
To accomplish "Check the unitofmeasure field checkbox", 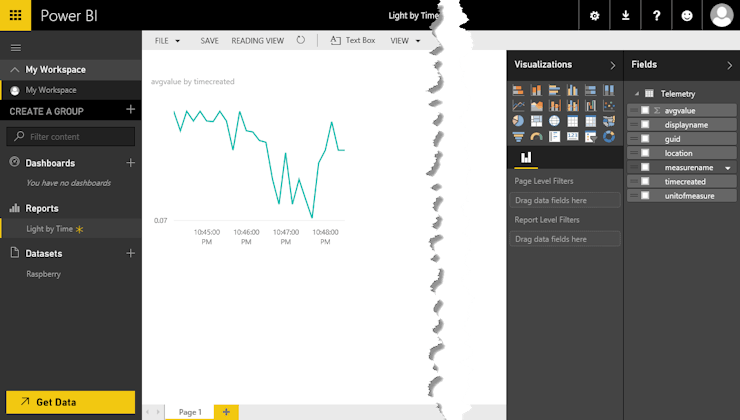I will click(x=645, y=195).
